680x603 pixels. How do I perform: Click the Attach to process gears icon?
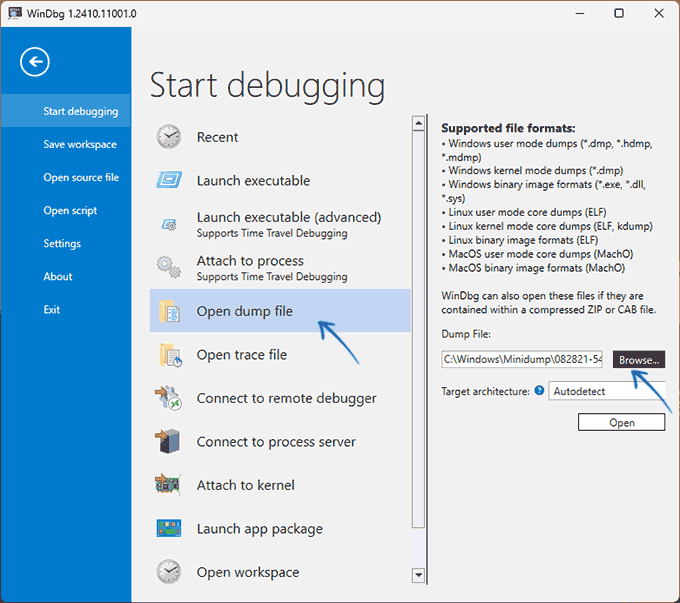[169, 266]
